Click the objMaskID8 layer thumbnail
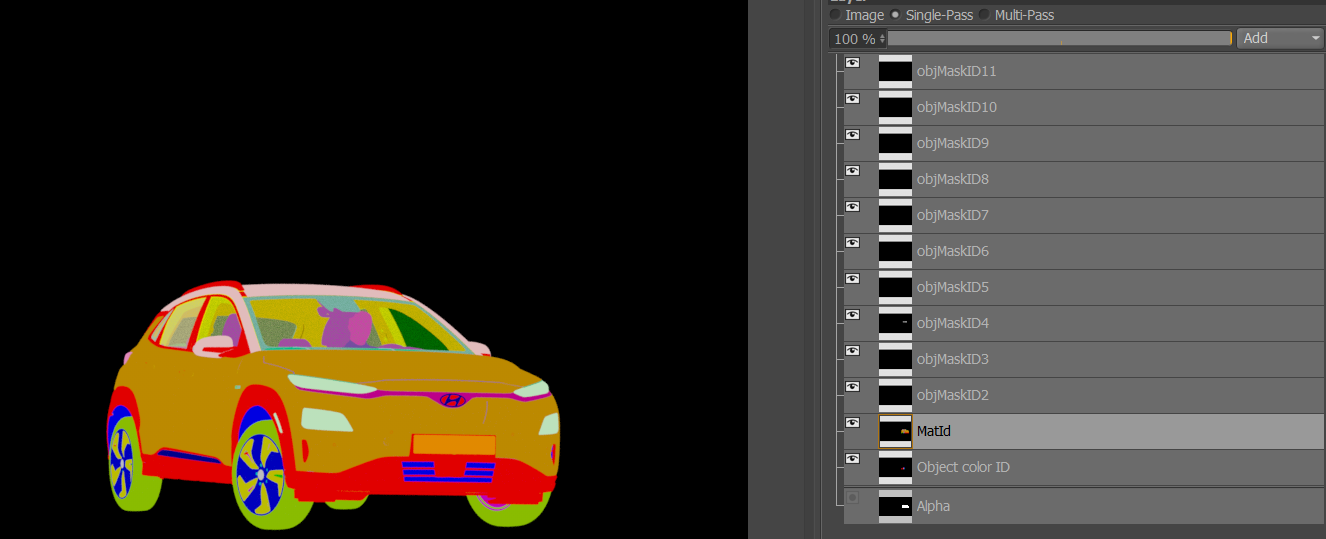This screenshot has height=539, width=1326. (x=896, y=179)
